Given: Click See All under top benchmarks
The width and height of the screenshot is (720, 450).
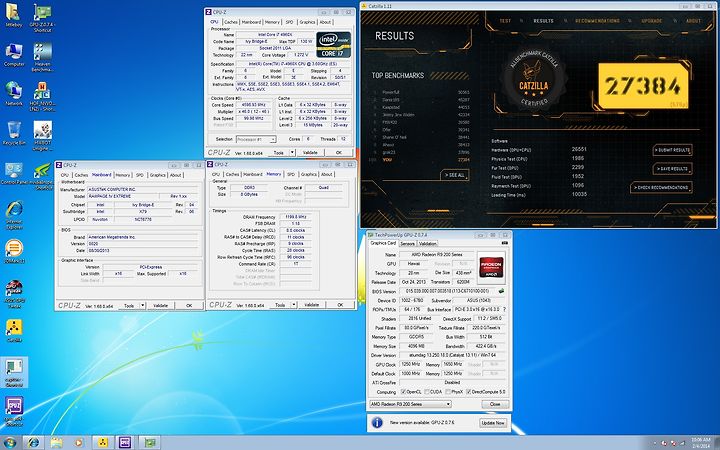Looking at the screenshot, I should pos(455,175).
